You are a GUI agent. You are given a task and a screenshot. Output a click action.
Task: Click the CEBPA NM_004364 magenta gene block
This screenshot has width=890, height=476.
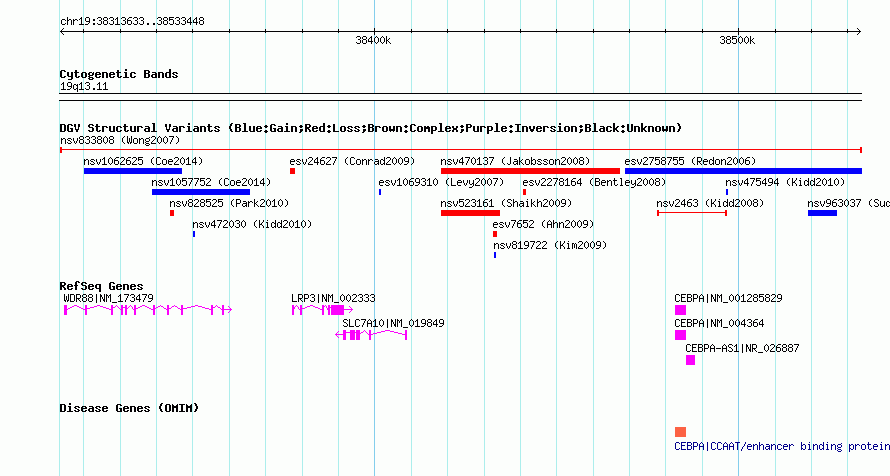pyautogui.click(x=680, y=335)
